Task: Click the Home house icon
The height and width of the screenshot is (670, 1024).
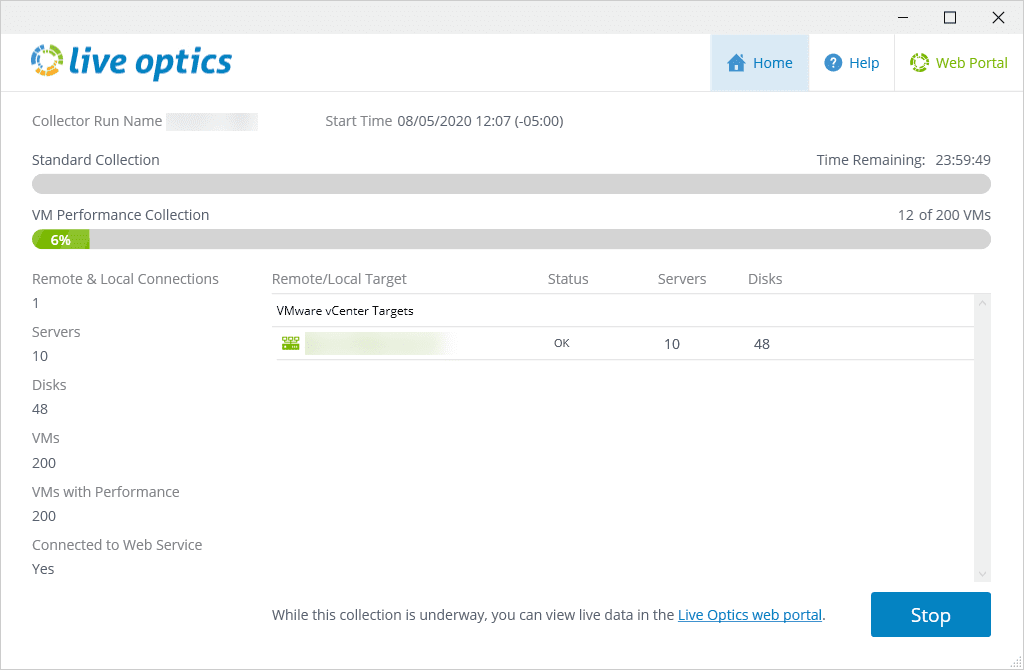Action: point(737,63)
